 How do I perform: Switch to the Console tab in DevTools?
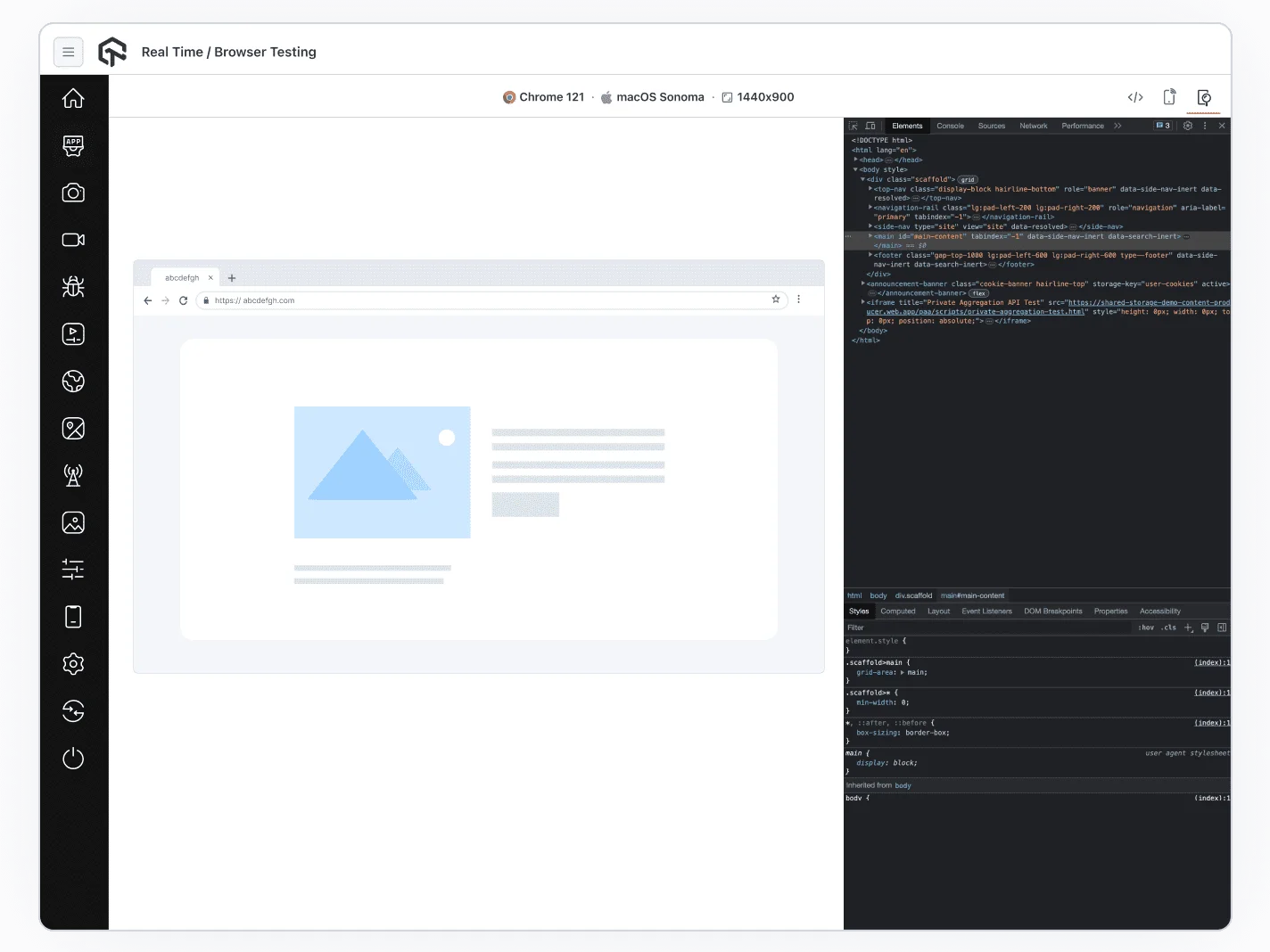[x=950, y=126]
